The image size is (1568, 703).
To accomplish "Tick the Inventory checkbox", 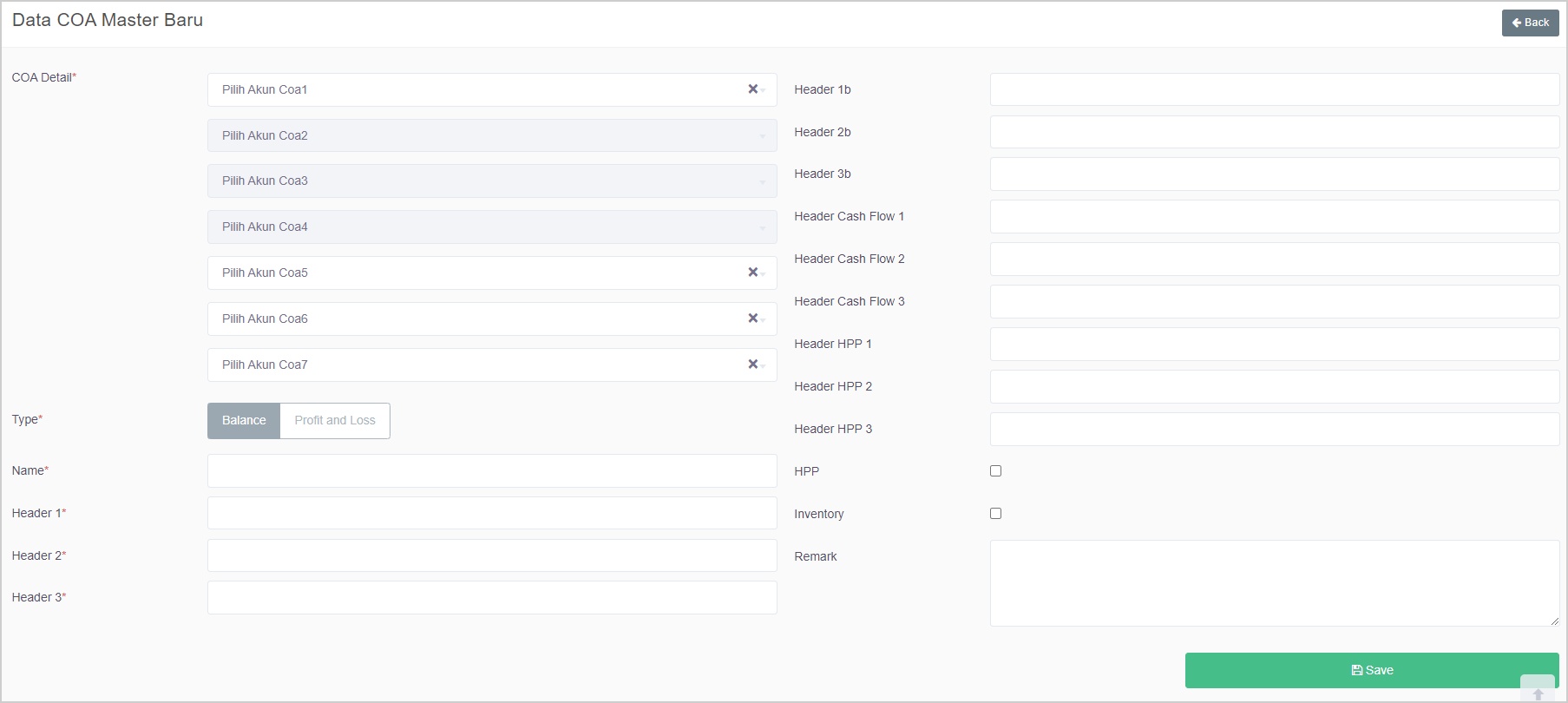I will coord(995,514).
